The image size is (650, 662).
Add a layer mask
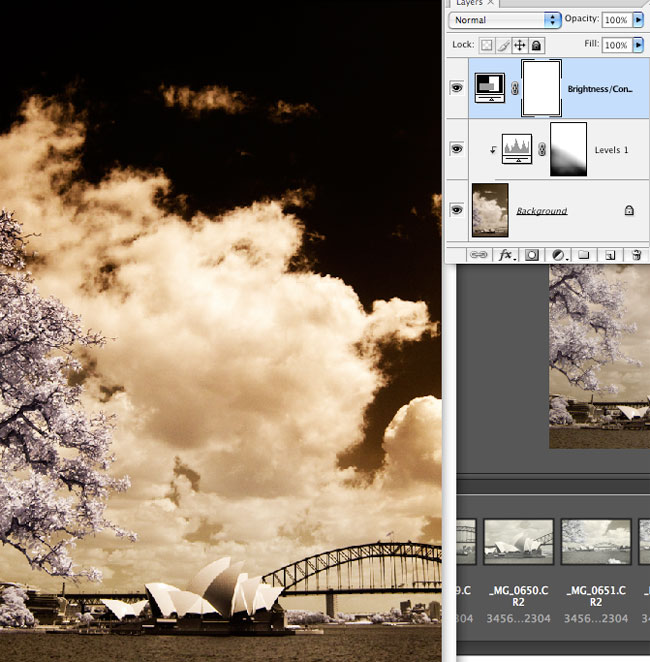531,255
